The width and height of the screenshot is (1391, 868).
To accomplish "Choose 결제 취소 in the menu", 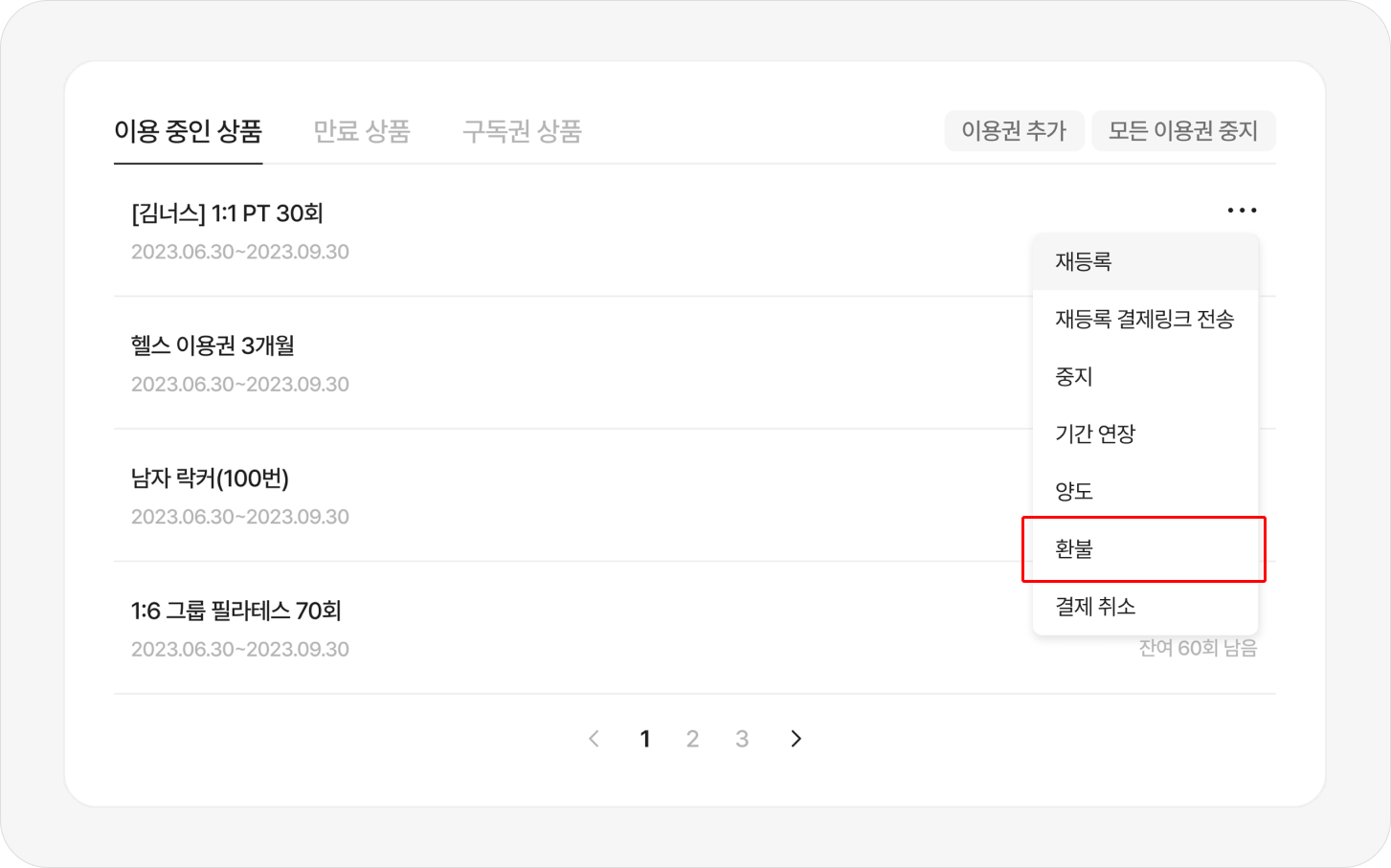I will [x=1095, y=607].
